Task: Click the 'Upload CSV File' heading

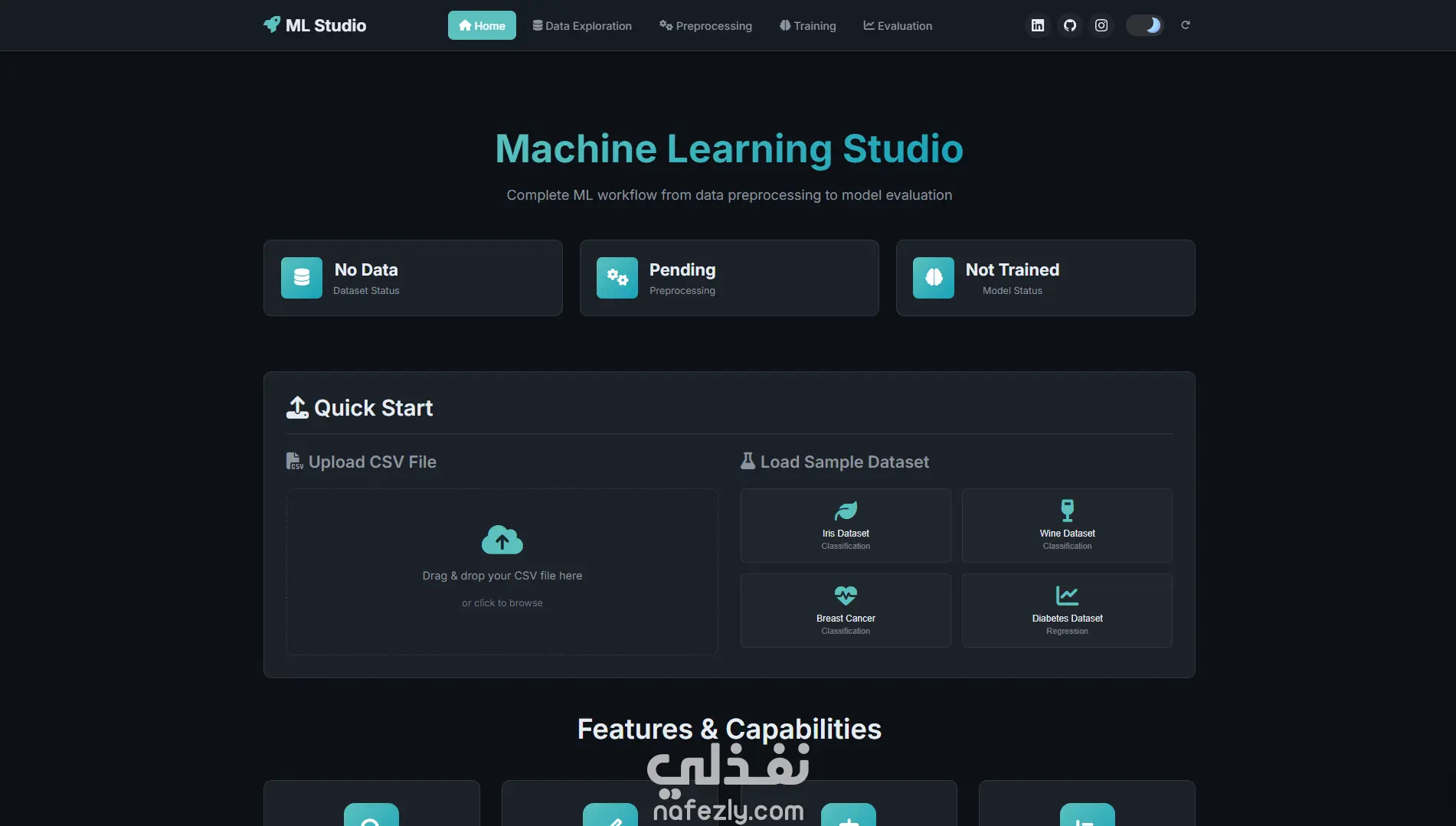Action: [x=372, y=462]
